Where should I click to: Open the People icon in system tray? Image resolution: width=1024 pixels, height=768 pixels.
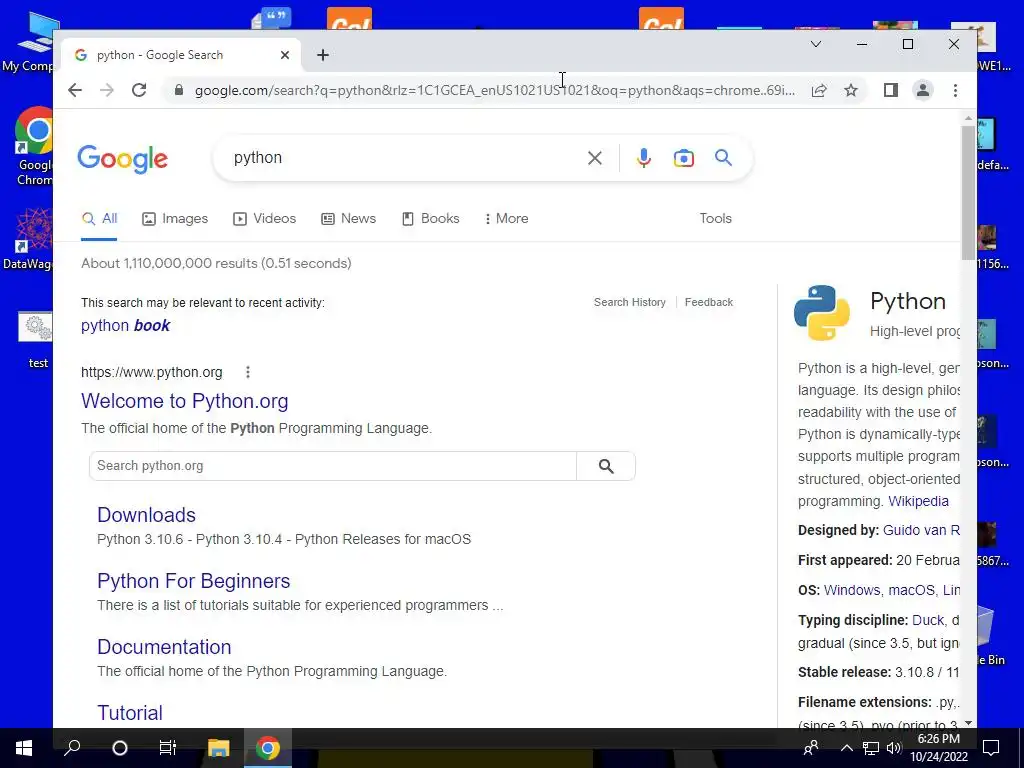(811, 748)
